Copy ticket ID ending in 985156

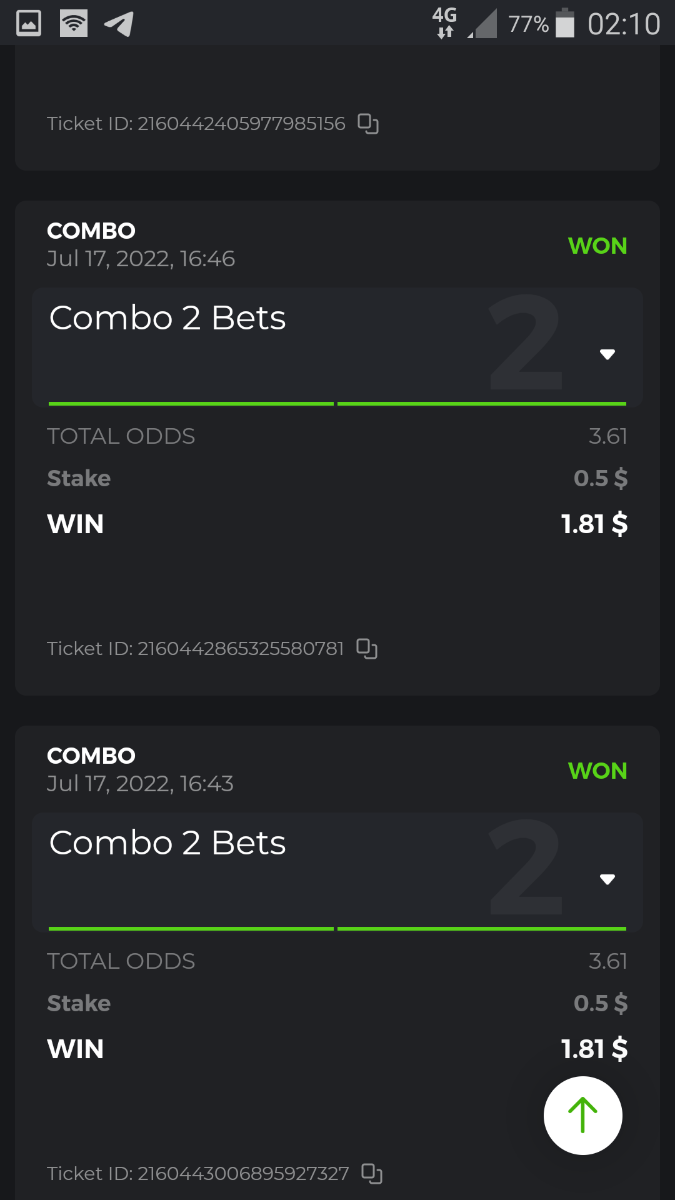[368, 124]
